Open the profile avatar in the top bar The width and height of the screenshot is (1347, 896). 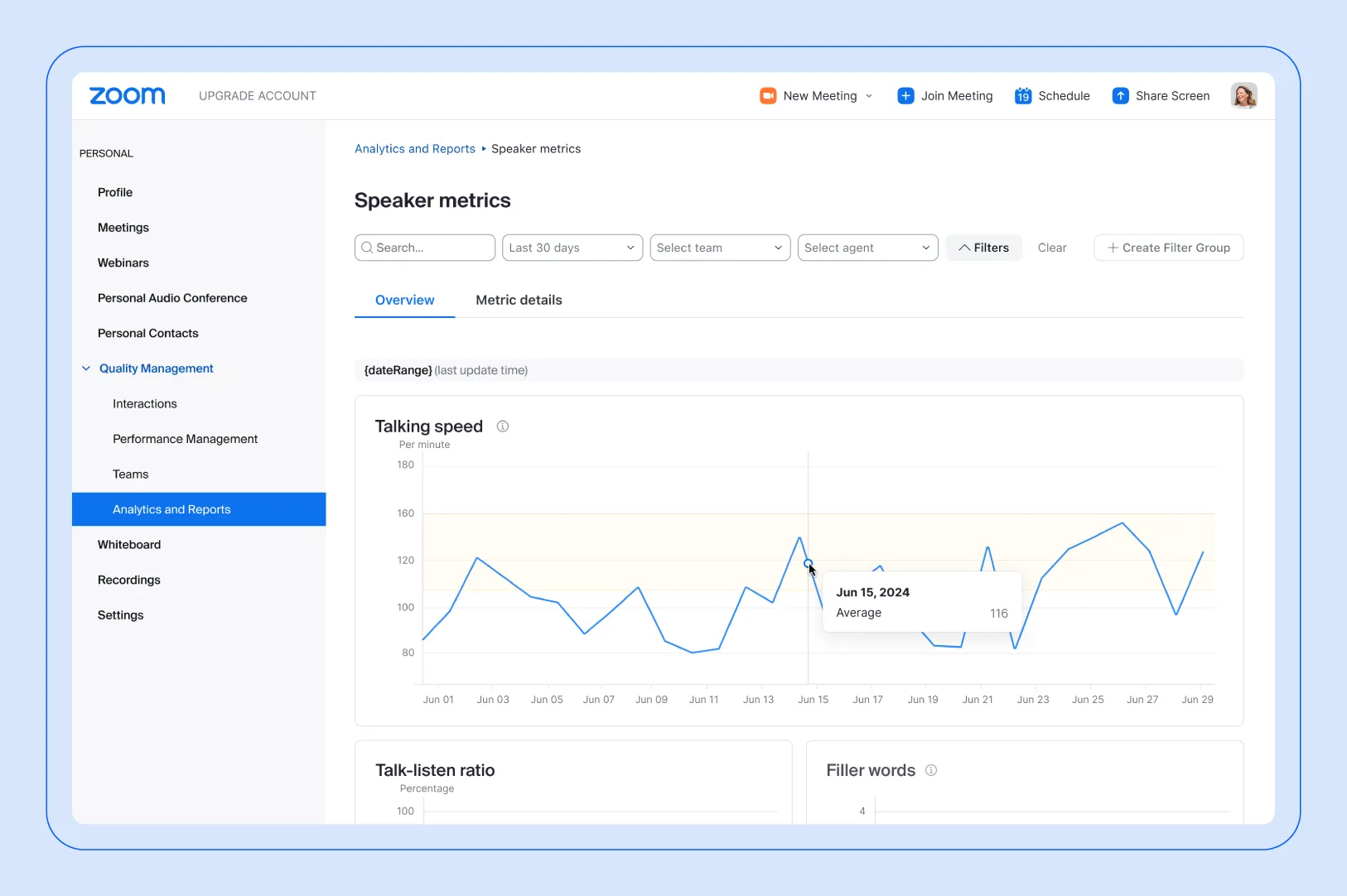click(x=1244, y=95)
